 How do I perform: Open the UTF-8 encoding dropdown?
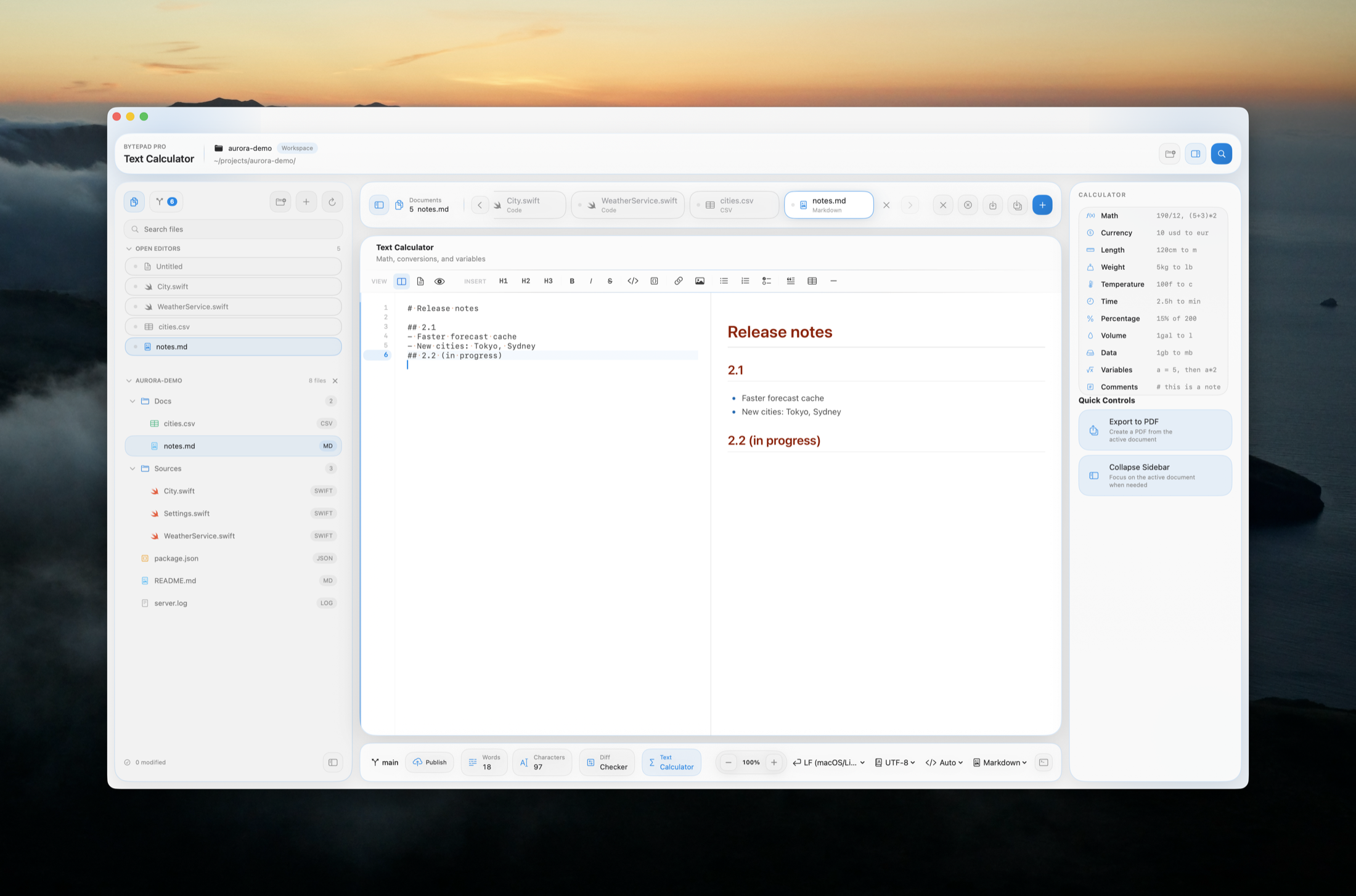click(895, 762)
